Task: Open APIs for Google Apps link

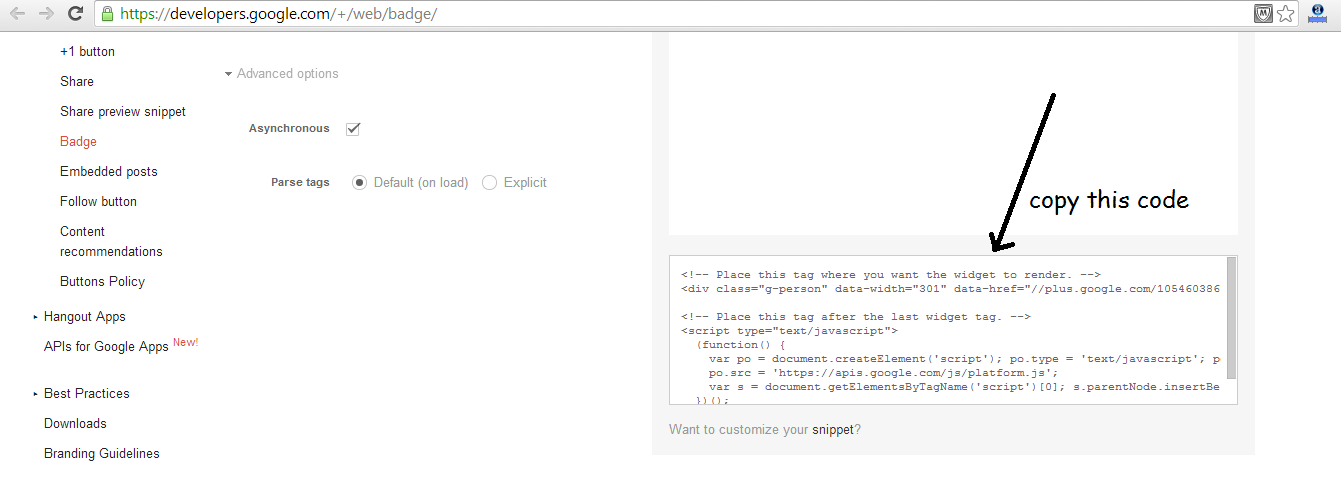Action: tap(106, 347)
